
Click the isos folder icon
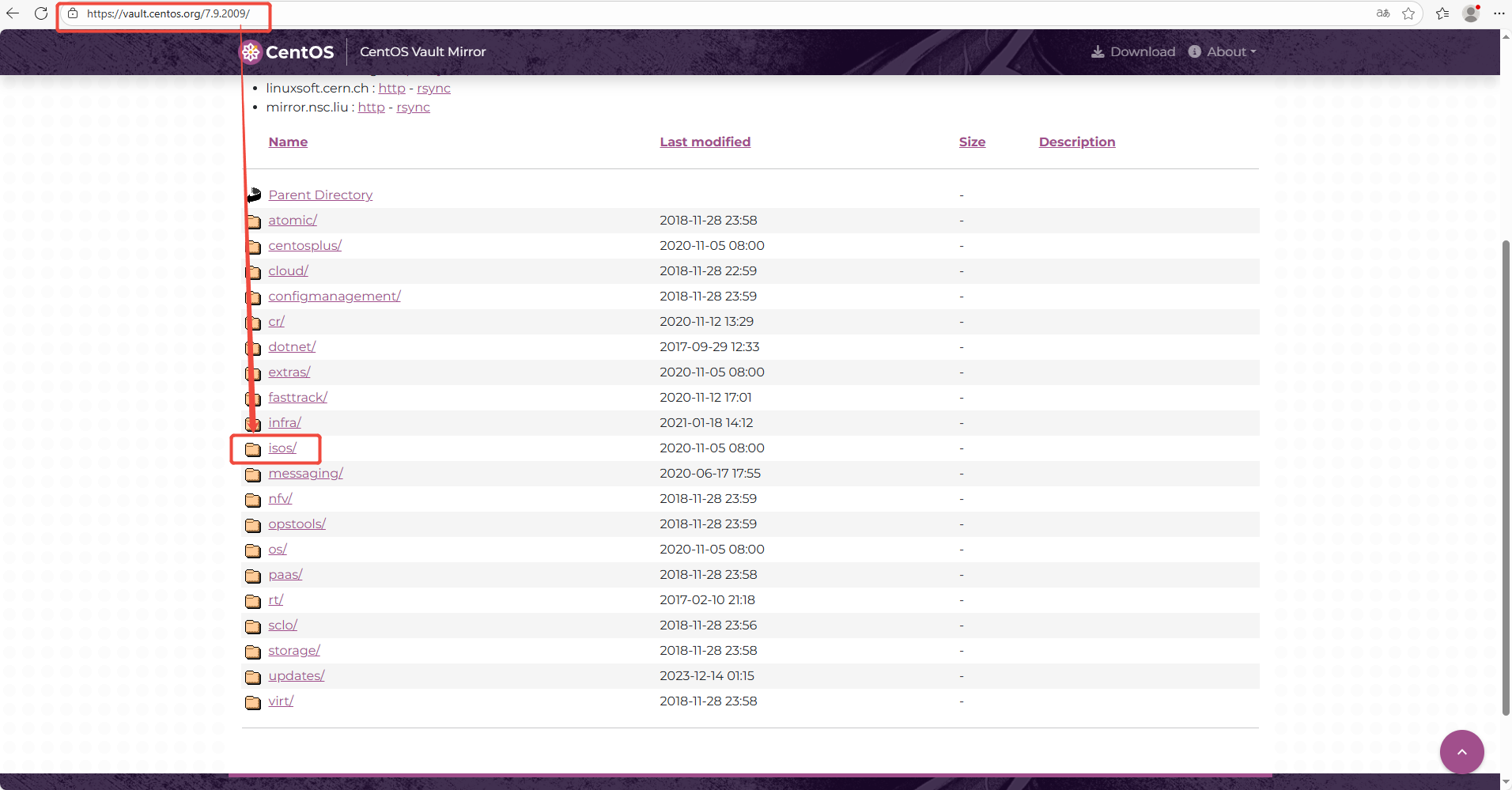(253, 449)
